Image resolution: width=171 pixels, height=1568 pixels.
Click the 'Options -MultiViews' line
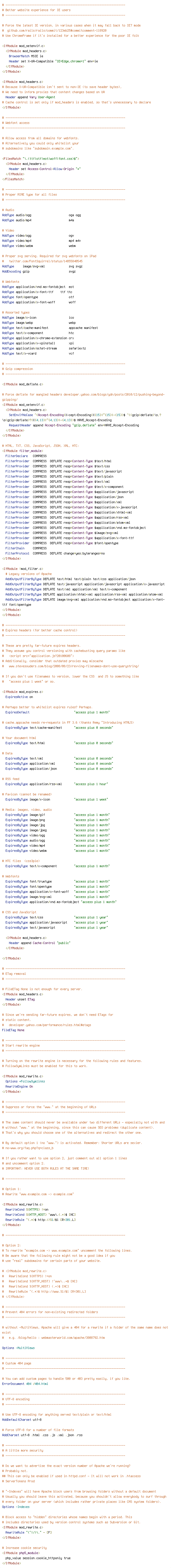pyautogui.click(x=18, y=1348)
